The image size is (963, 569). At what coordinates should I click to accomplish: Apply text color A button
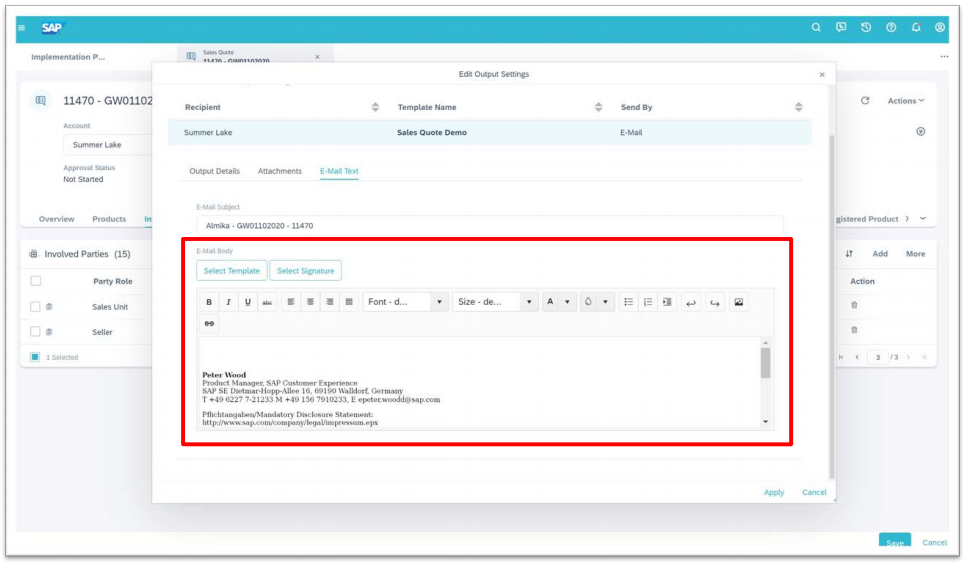point(550,302)
